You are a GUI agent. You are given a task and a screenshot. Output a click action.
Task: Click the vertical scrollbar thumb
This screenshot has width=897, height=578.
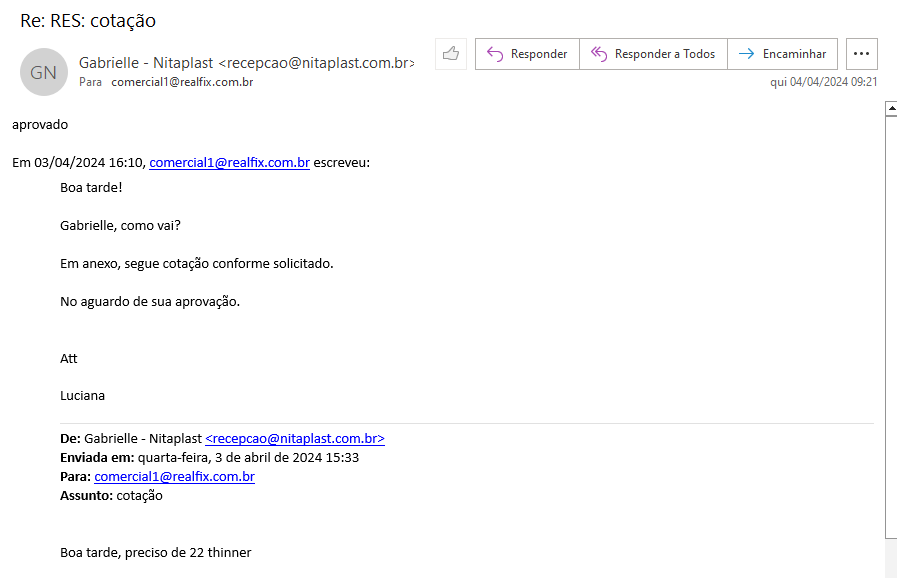tap(890, 330)
